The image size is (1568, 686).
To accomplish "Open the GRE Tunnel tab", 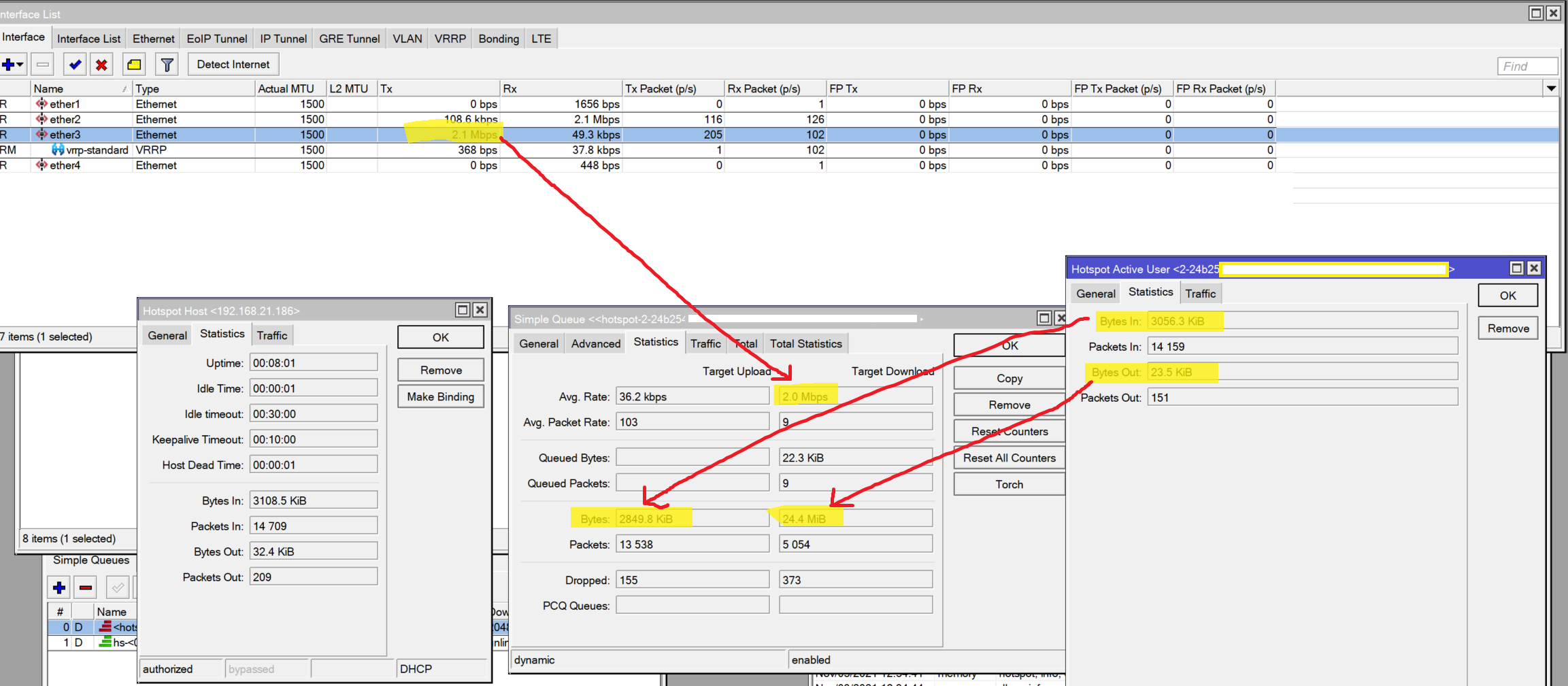I will tap(350, 39).
